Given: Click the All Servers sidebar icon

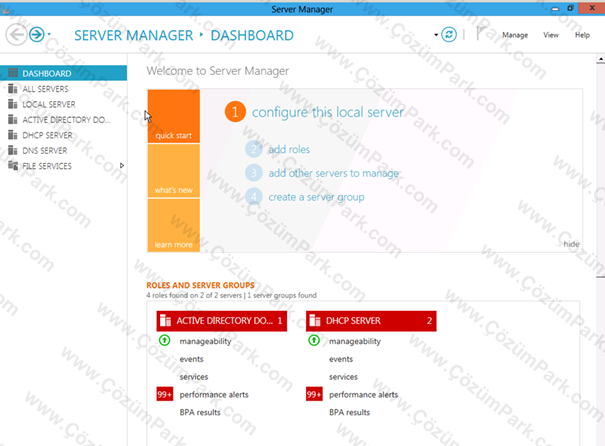Looking at the screenshot, I should pos(13,88).
